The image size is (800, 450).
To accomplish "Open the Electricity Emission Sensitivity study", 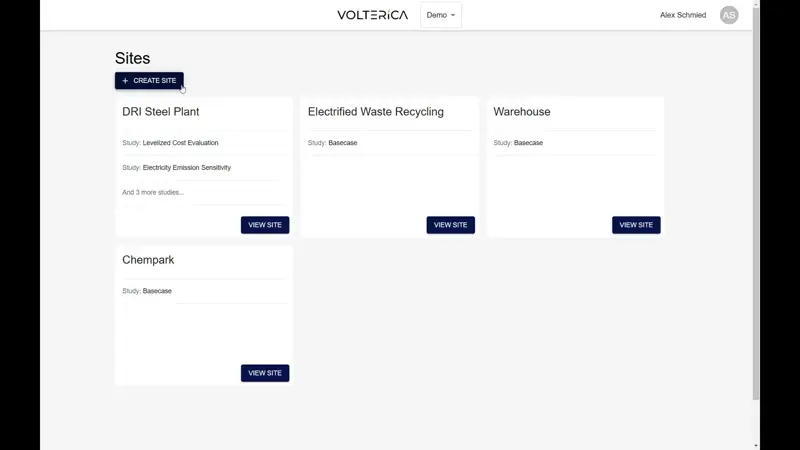I will [x=187, y=167].
